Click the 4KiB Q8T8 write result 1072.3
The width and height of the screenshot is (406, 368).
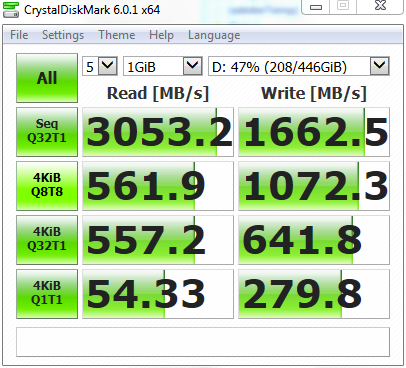[314, 186]
